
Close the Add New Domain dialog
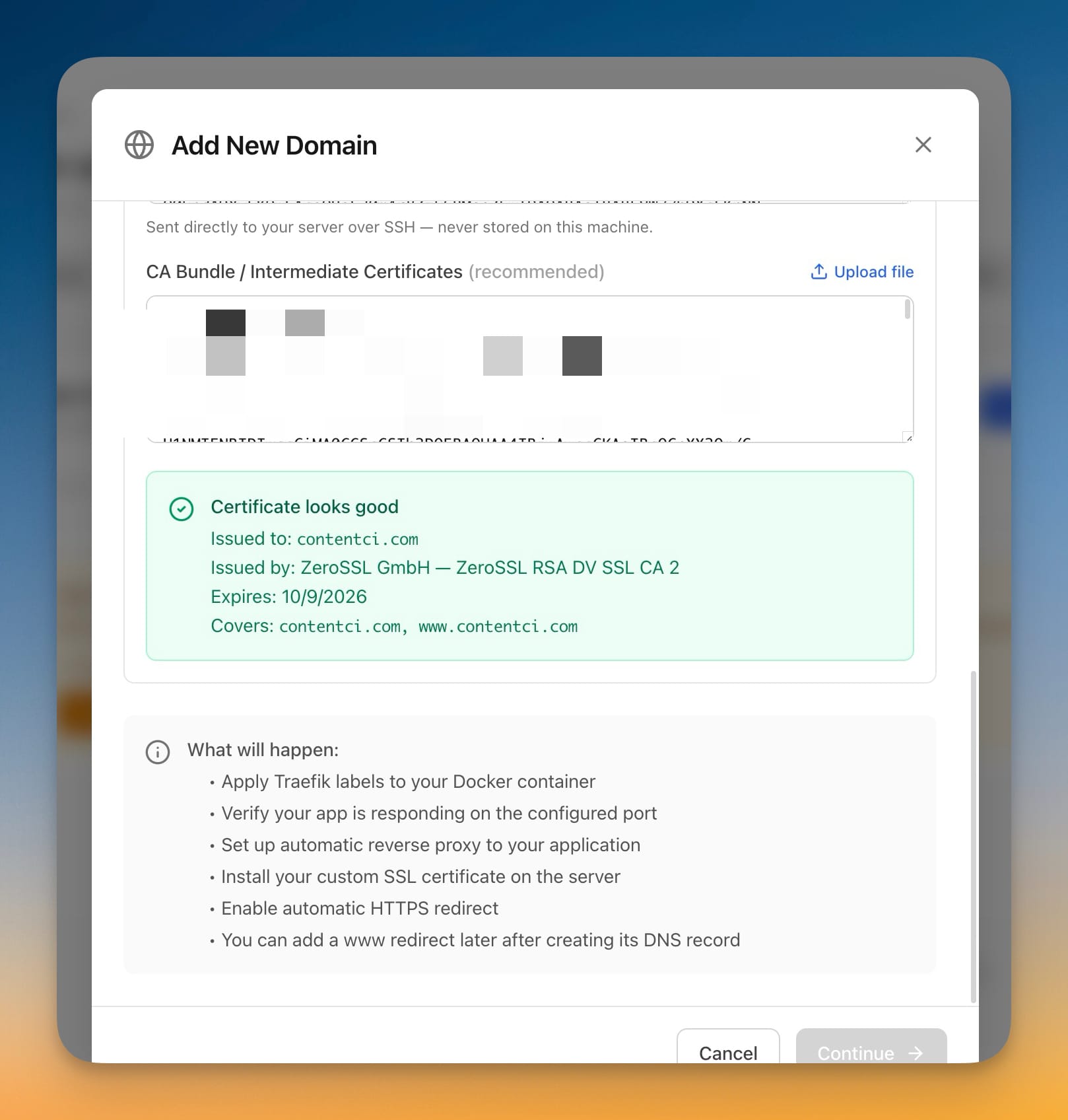(923, 145)
